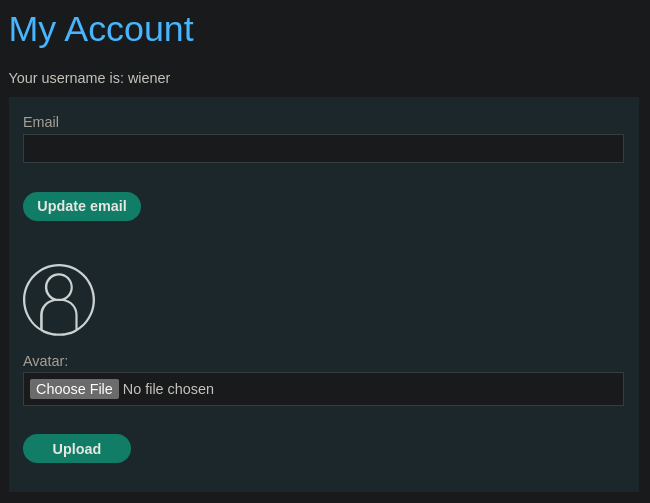Click the word 'Account' in page title

[x=129, y=29]
